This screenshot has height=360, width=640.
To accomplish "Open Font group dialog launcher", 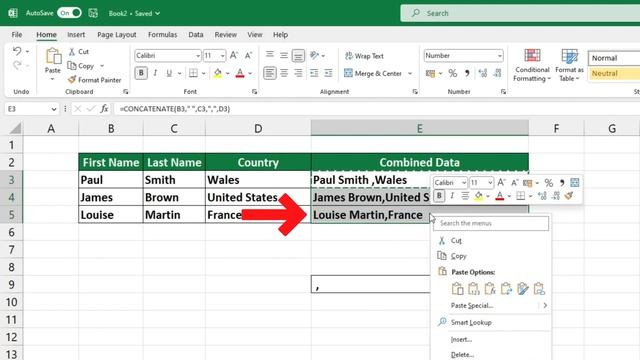I will [254, 92].
